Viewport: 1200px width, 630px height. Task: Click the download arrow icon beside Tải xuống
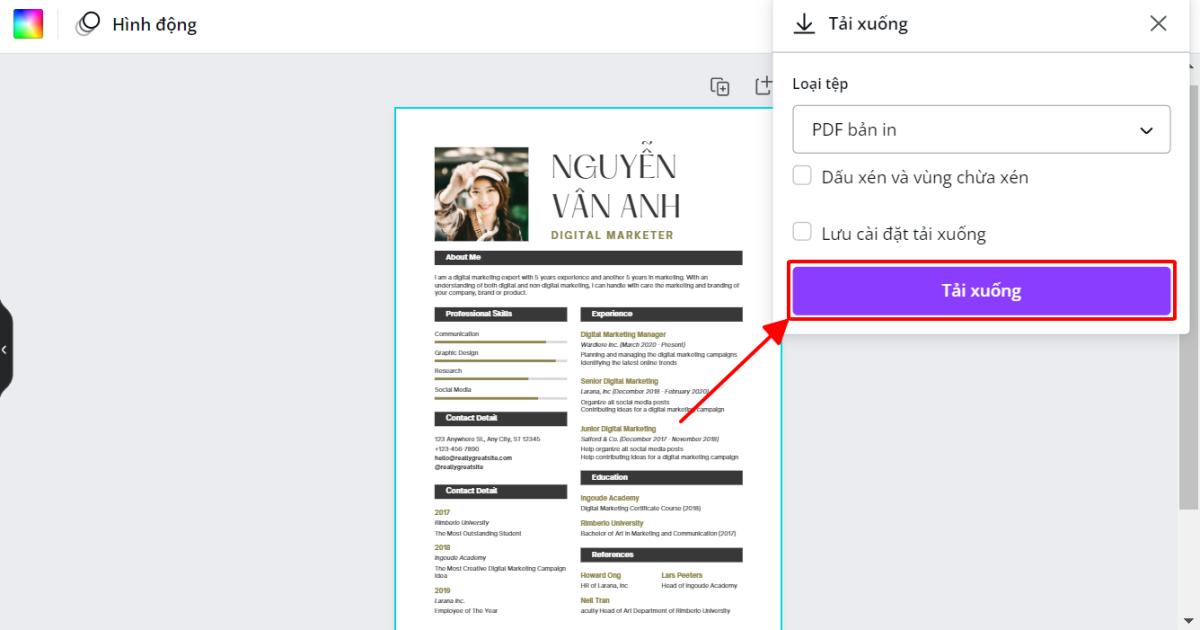click(x=804, y=23)
